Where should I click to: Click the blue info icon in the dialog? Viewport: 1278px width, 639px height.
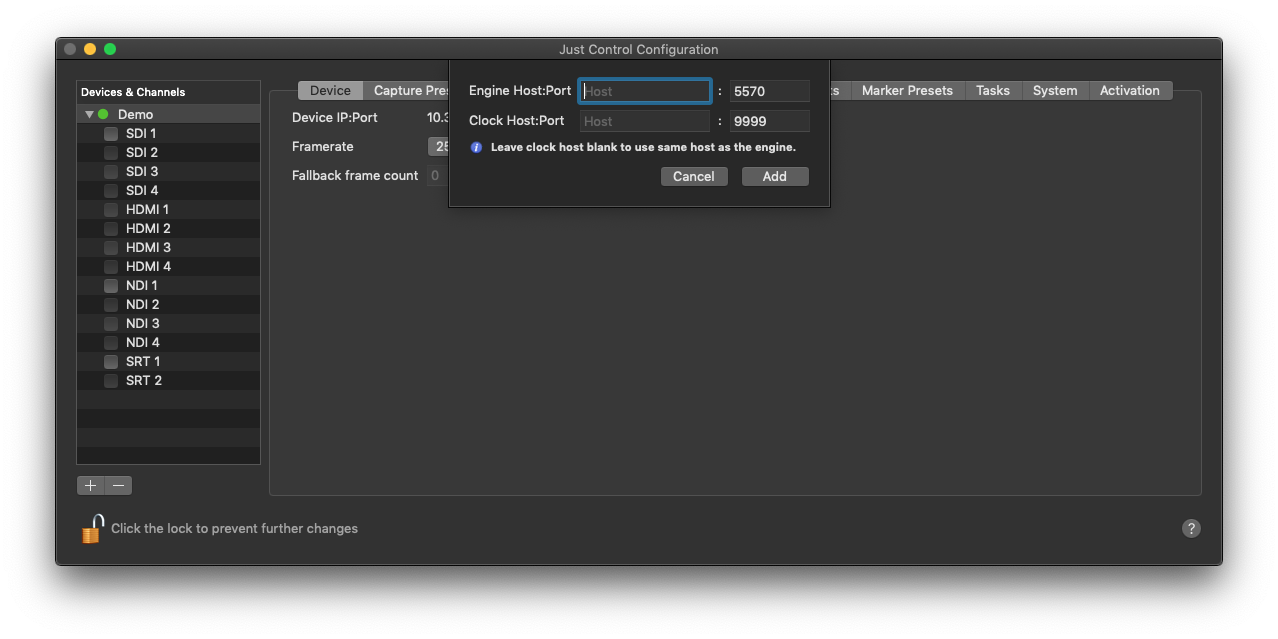click(476, 147)
